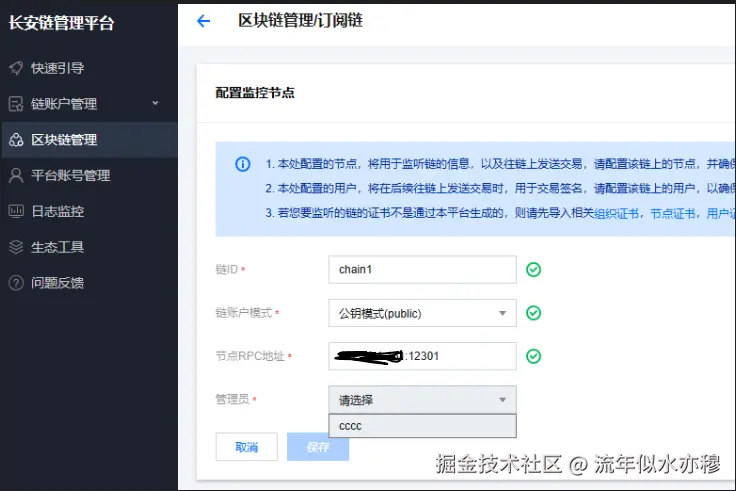Click the 日志监控 monitor icon

(16, 211)
